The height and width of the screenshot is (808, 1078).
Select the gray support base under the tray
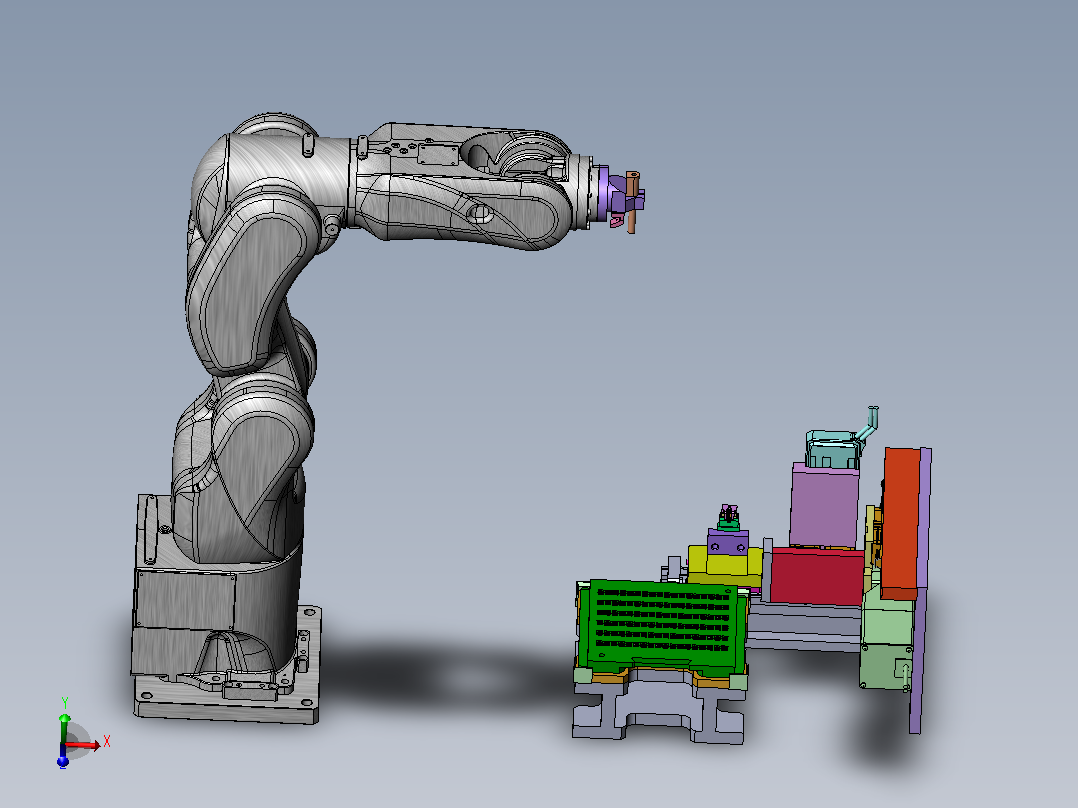(658, 706)
